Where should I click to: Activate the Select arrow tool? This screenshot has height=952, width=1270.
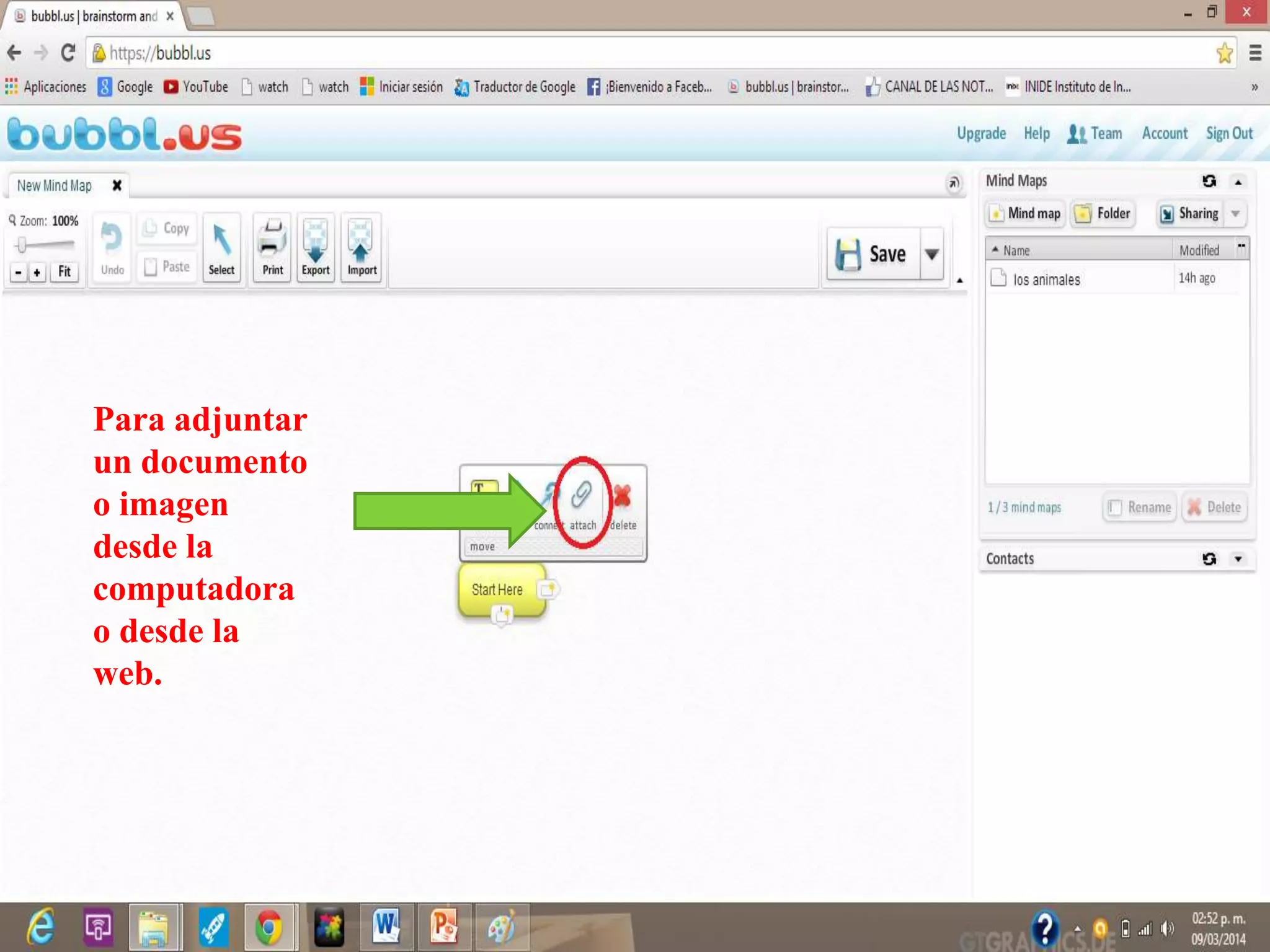(x=221, y=249)
